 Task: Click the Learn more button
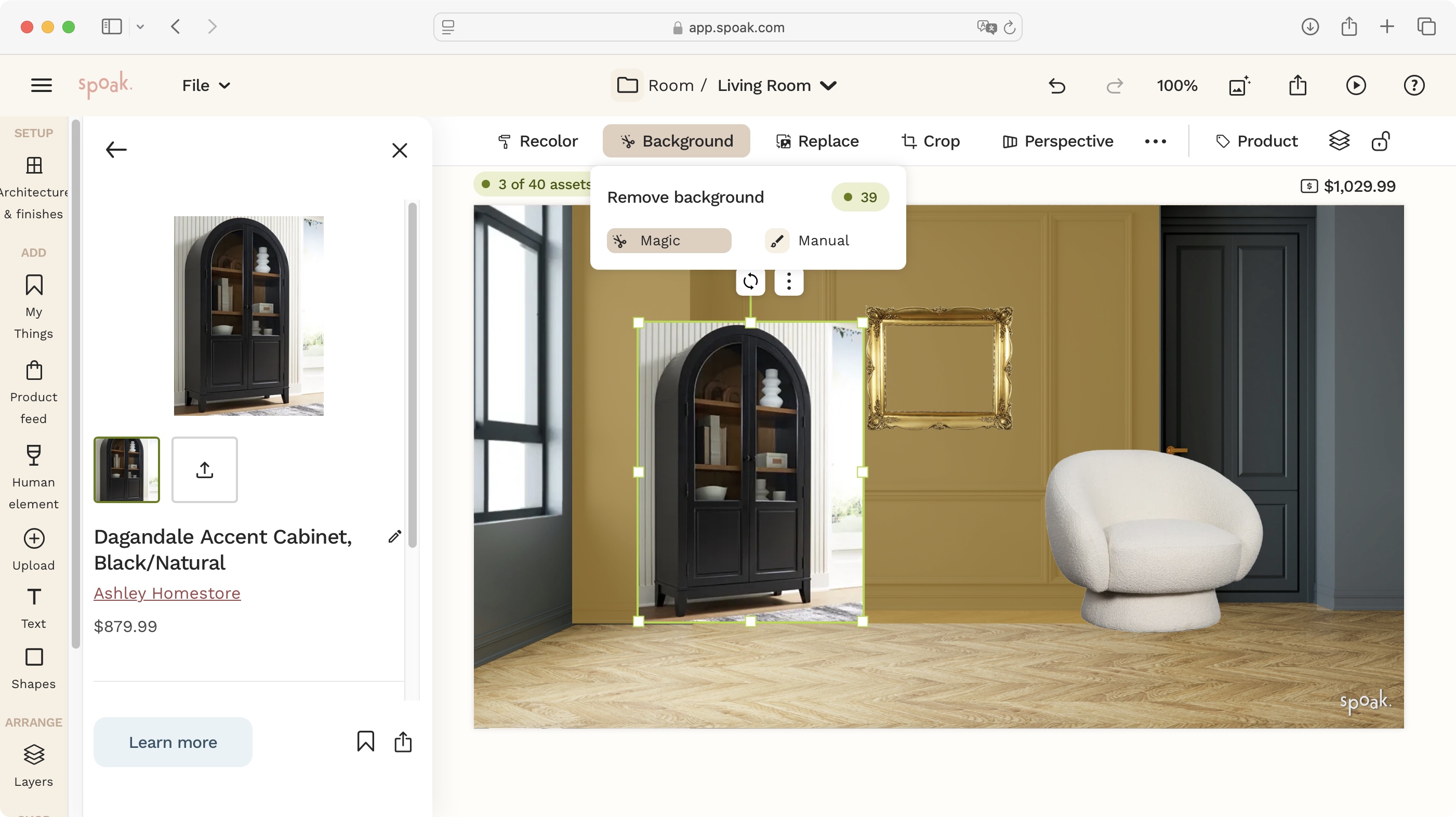173,742
